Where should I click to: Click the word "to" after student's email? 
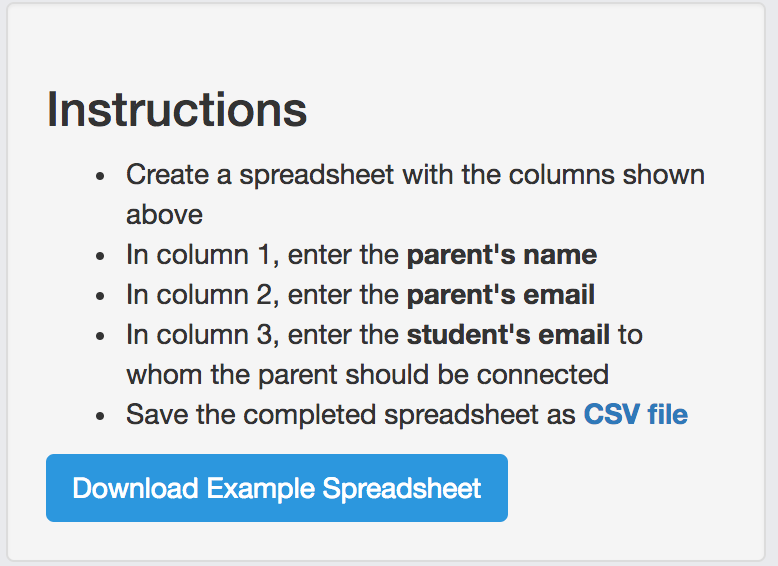pos(629,334)
